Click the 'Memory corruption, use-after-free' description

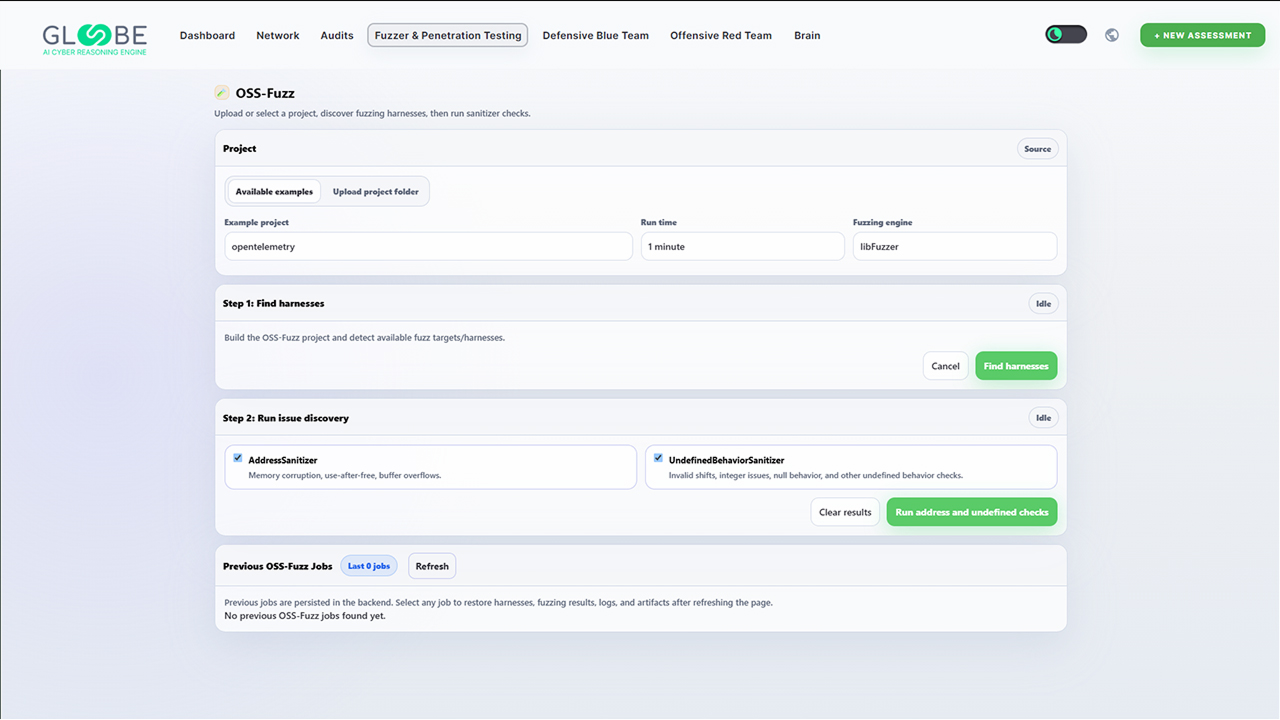coord(345,475)
